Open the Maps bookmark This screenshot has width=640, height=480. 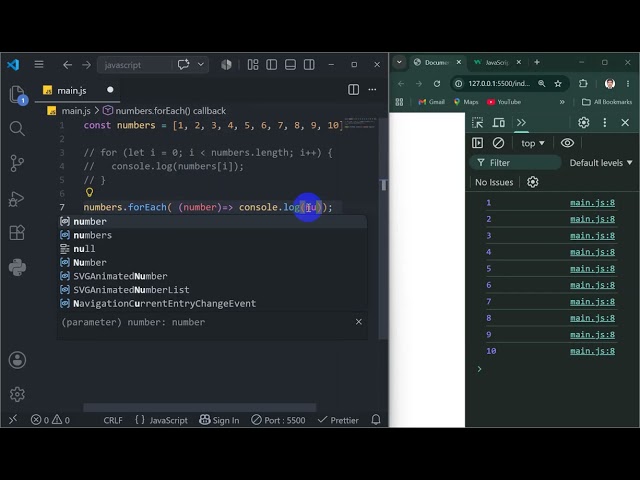click(466, 102)
